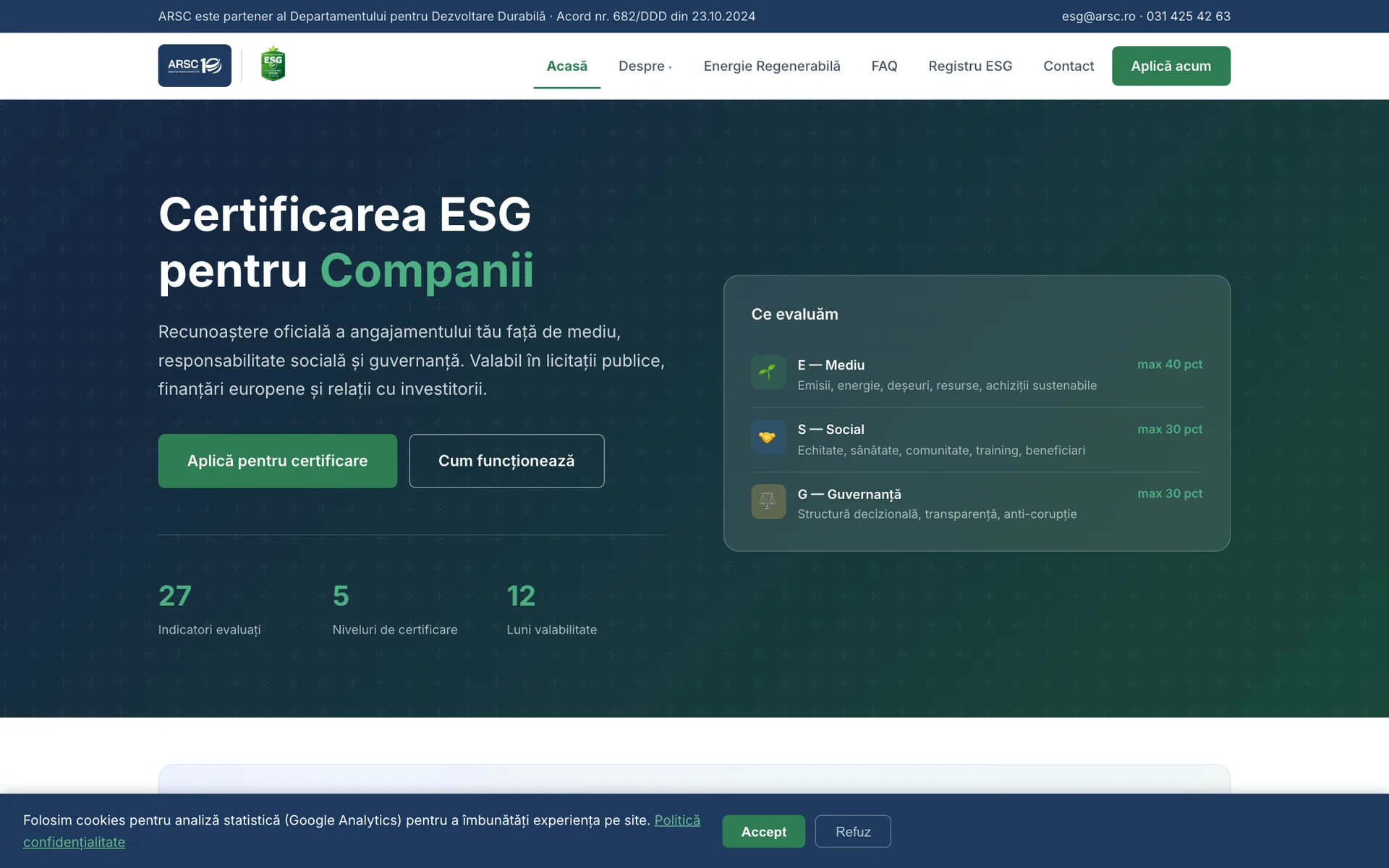Screen dimensions: 1389x868
Task: Click the Cum funcționează button
Action: 506,461
